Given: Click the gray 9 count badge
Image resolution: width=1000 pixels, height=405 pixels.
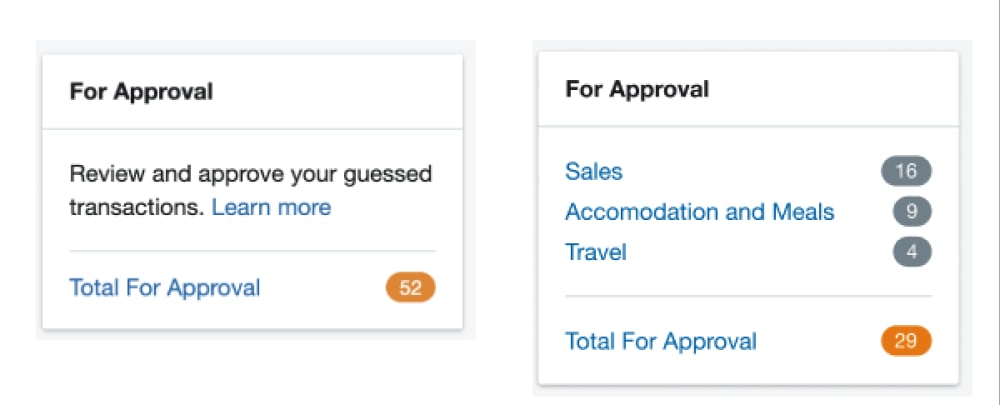Looking at the screenshot, I should click(912, 212).
